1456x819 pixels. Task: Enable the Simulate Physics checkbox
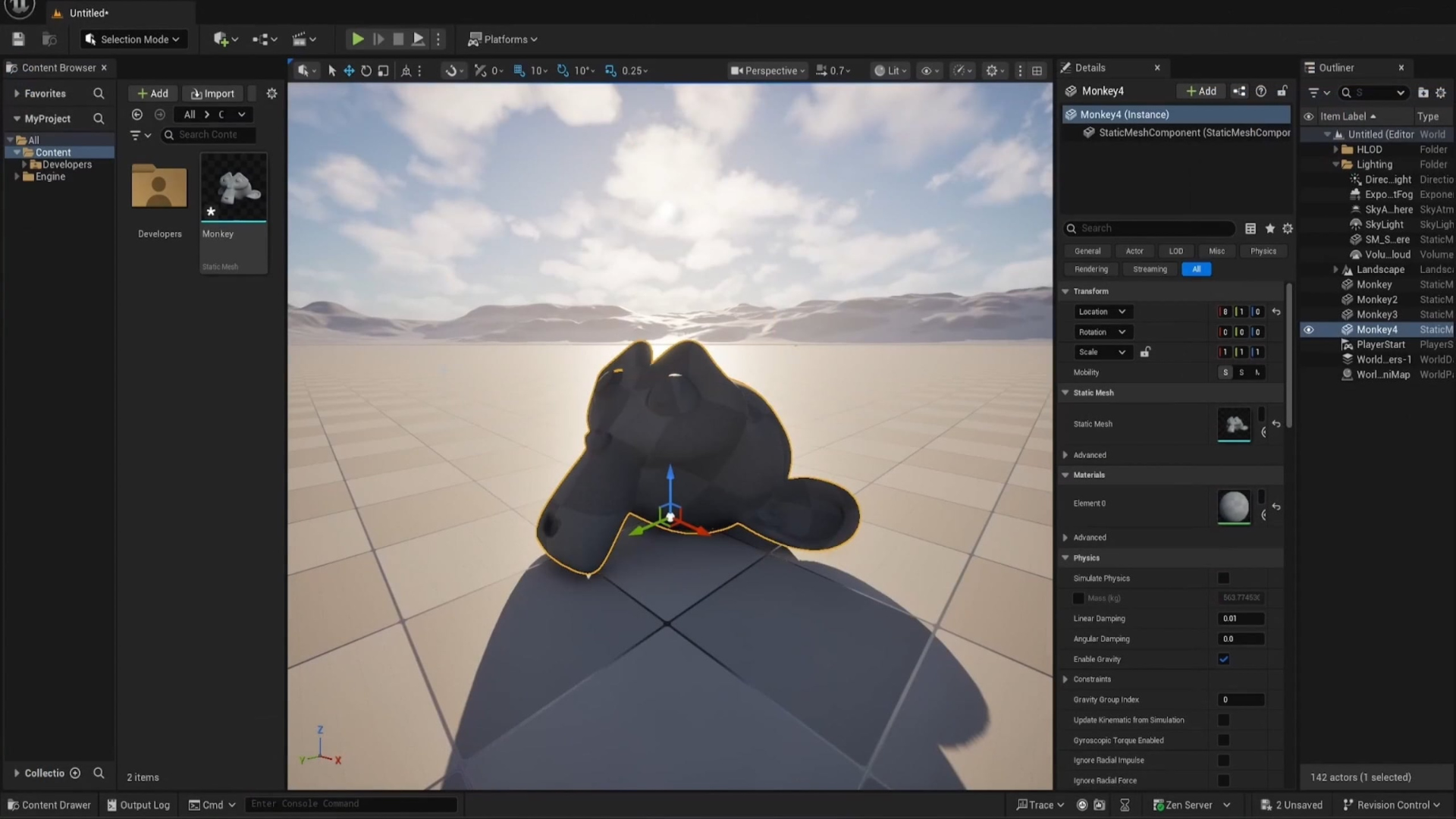[x=1223, y=578]
